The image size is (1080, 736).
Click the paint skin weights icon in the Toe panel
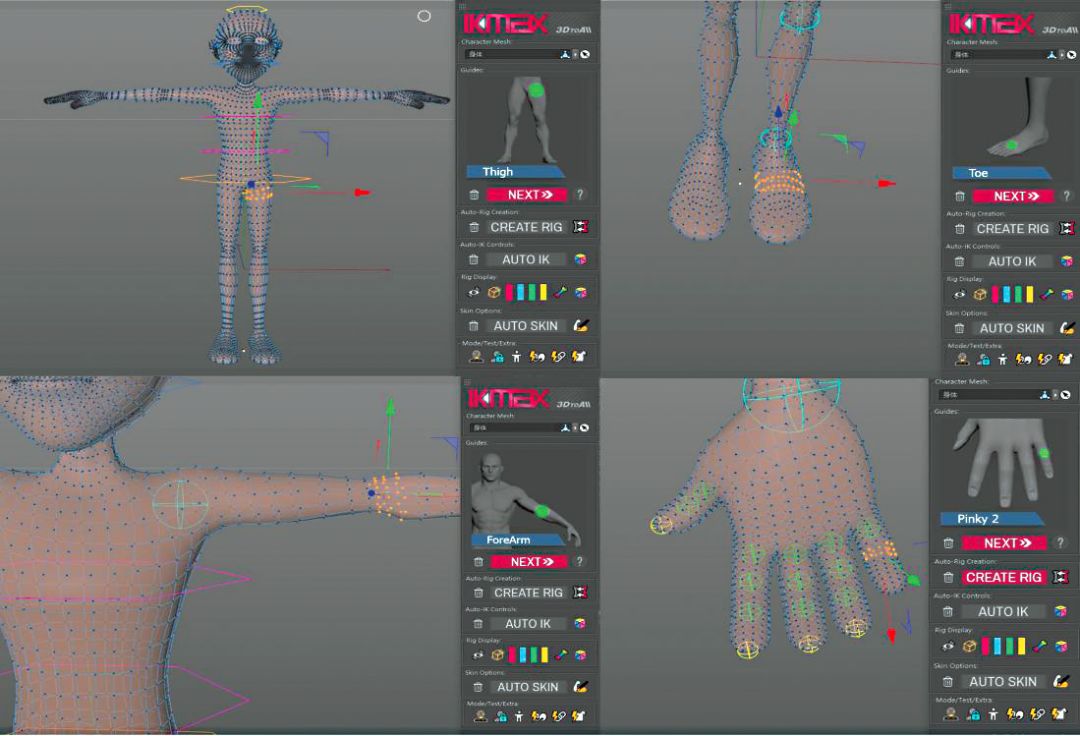tap(1068, 328)
